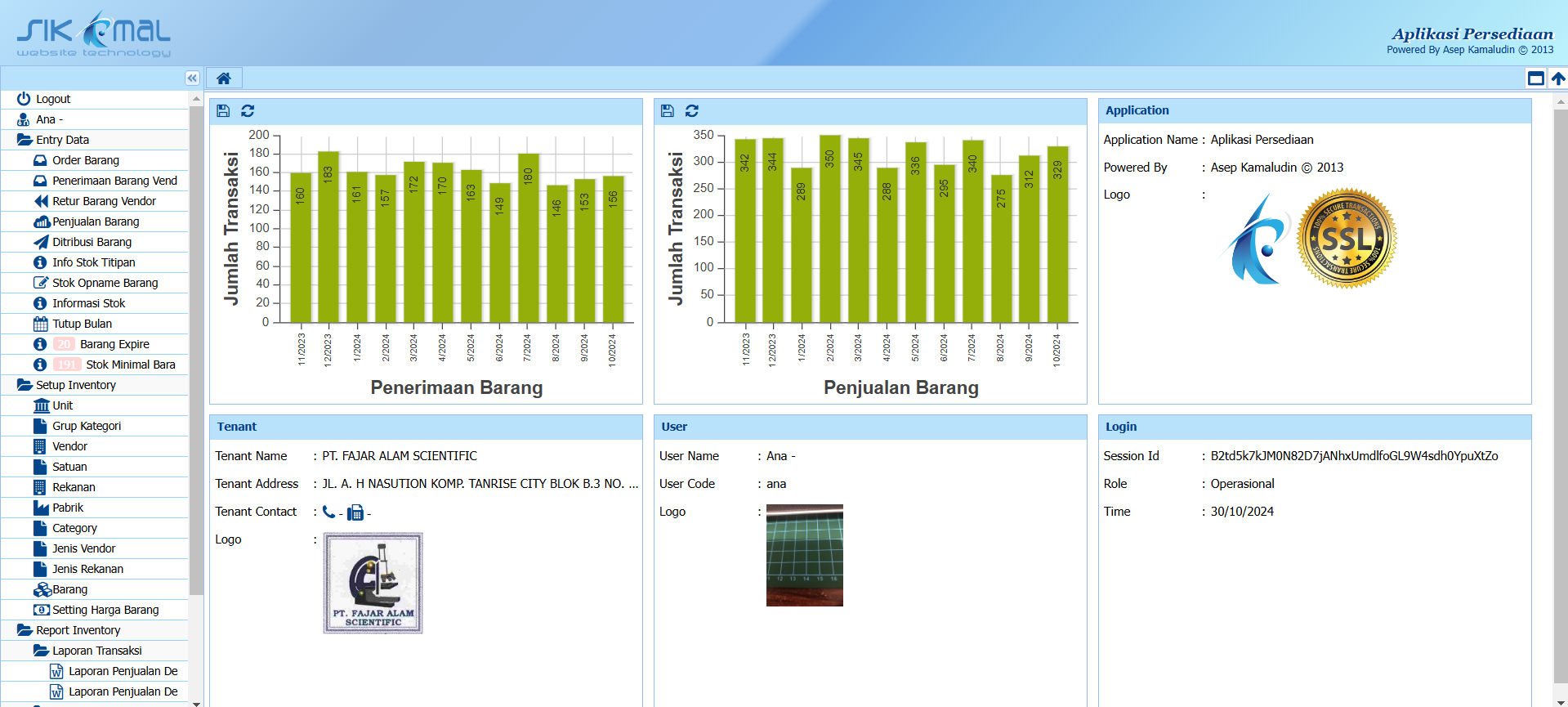This screenshot has height=707, width=1568.
Task: Click the user logo photo thumbnail
Action: 805,555
